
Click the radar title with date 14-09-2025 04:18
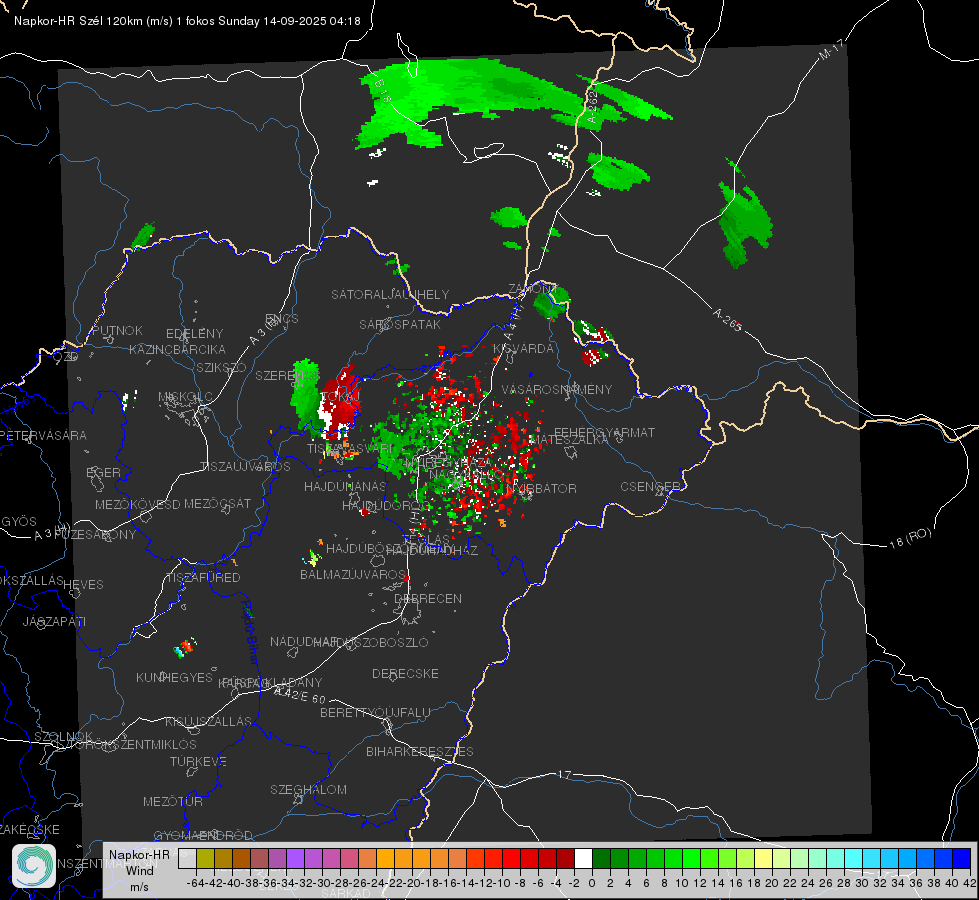pyautogui.click(x=187, y=21)
